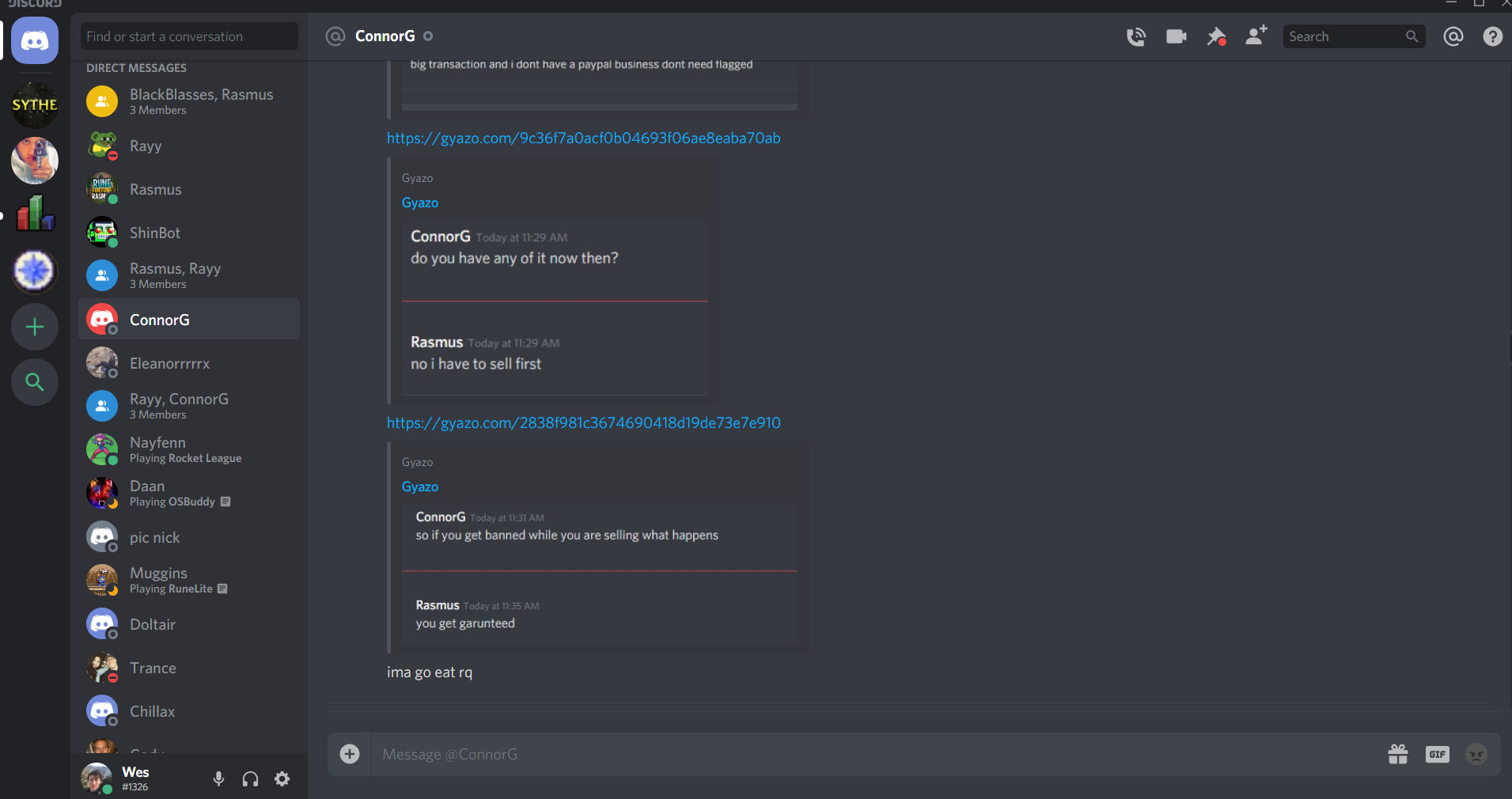Toggle headphones deafen
Image resolution: width=1512 pixels, height=799 pixels.
pos(250,779)
